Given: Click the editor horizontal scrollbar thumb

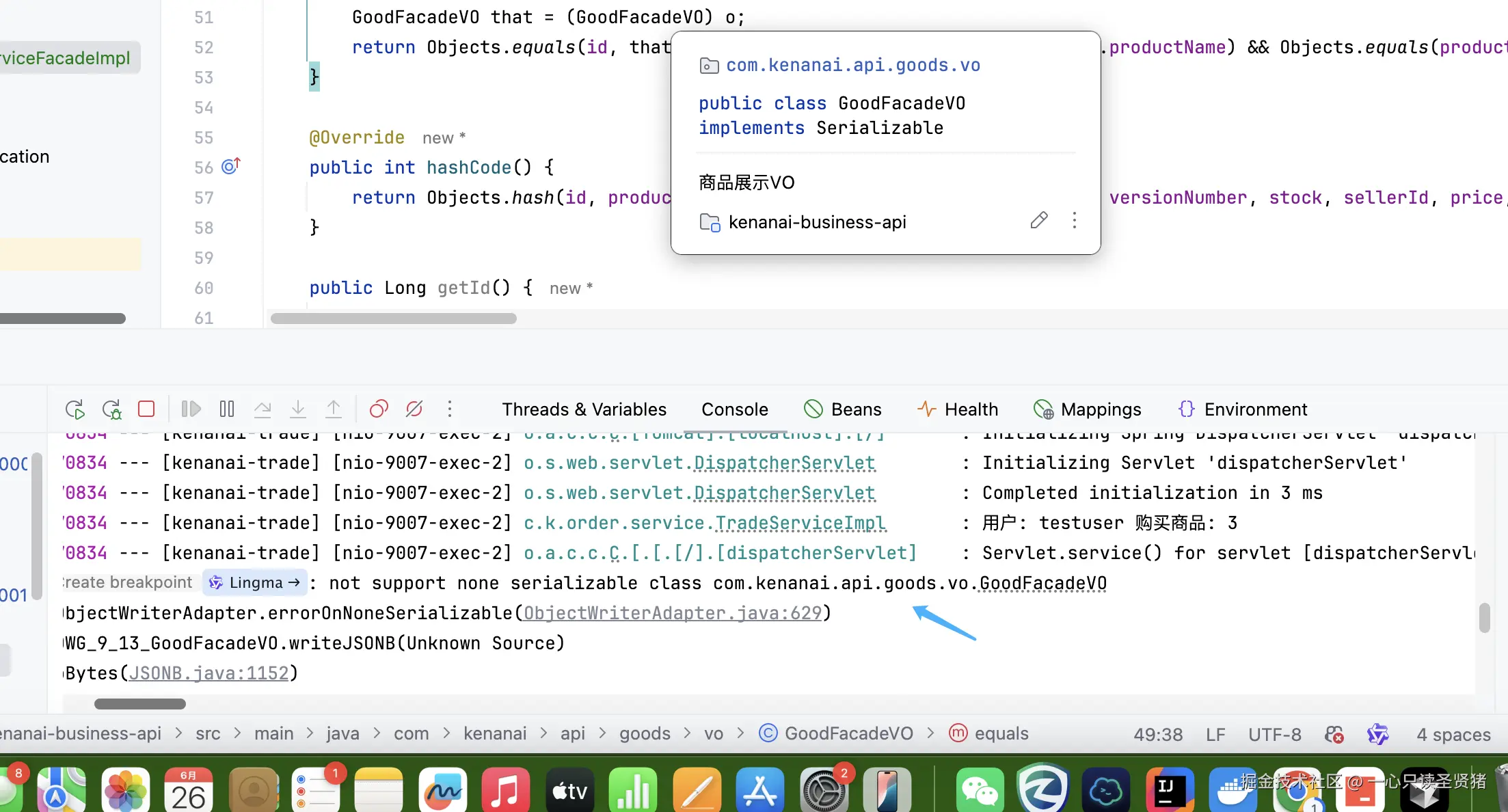Looking at the screenshot, I should click(393, 319).
